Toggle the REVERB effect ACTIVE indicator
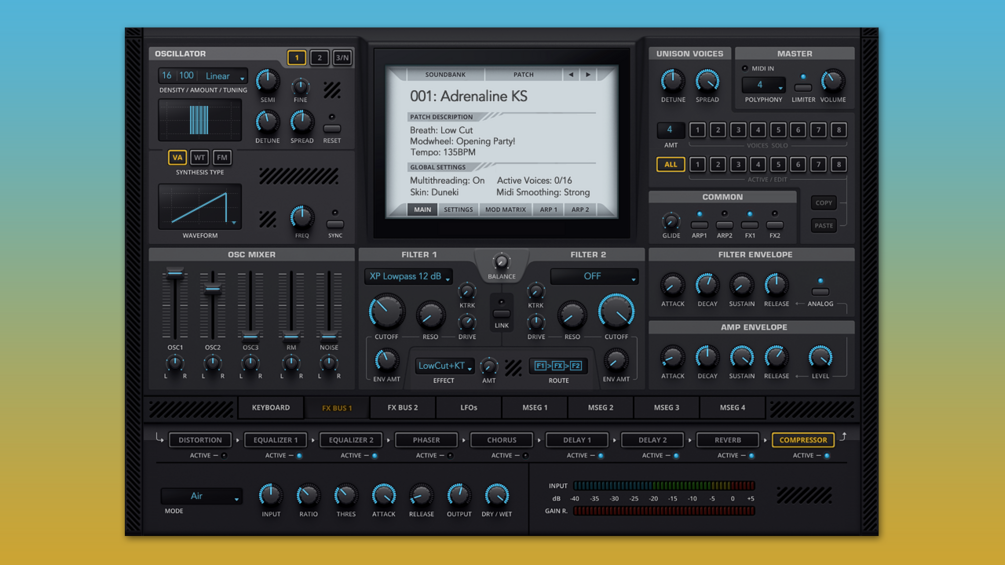The image size is (1005, 565). coord(751,456)
